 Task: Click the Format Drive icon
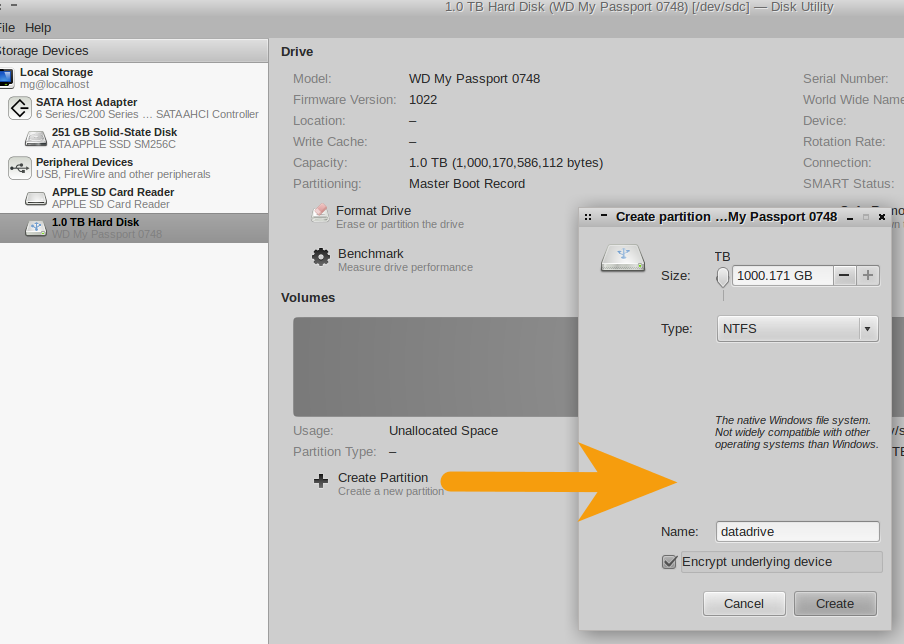click(320, 213)
